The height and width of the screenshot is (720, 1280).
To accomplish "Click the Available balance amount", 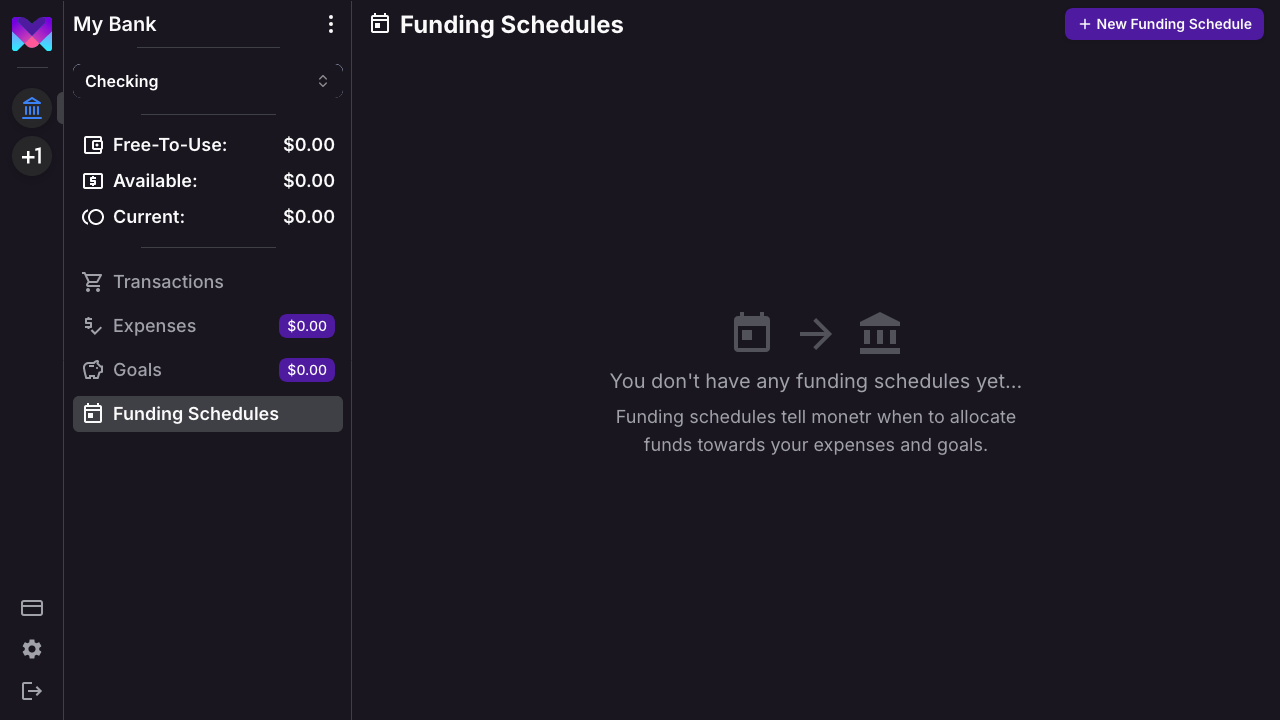I will point(308,181).
